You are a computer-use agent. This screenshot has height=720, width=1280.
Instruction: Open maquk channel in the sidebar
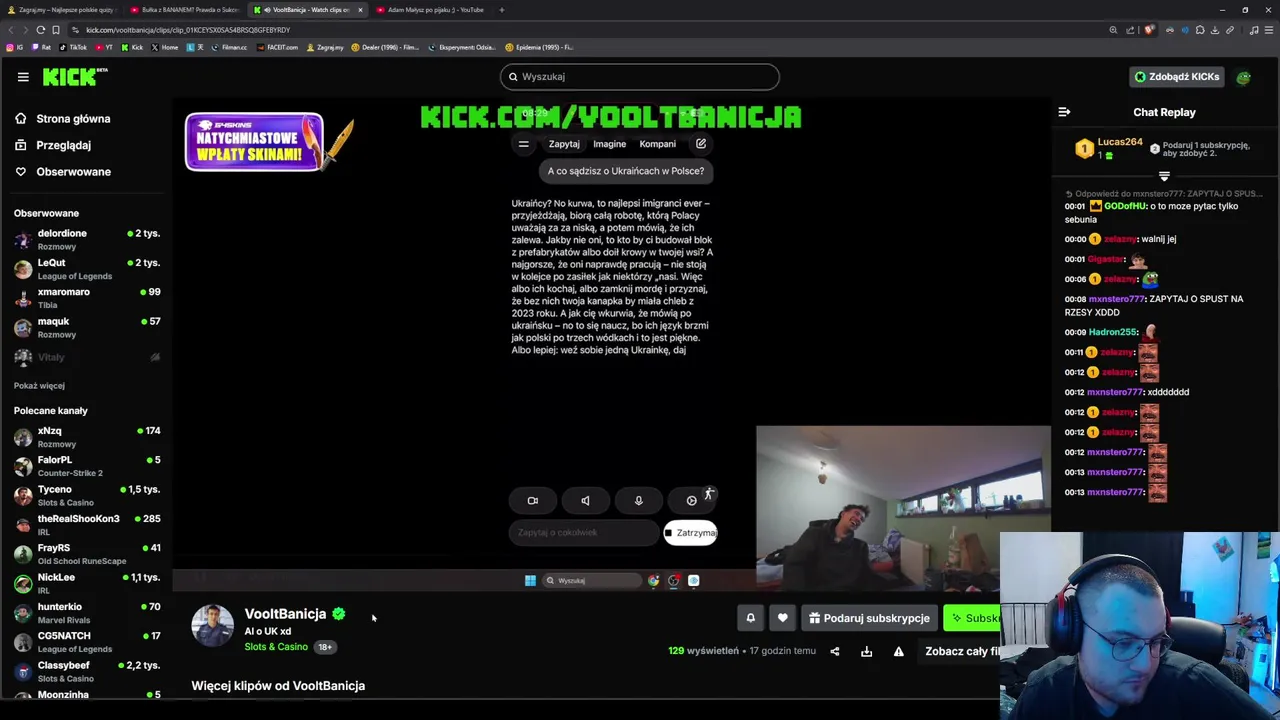86,326
